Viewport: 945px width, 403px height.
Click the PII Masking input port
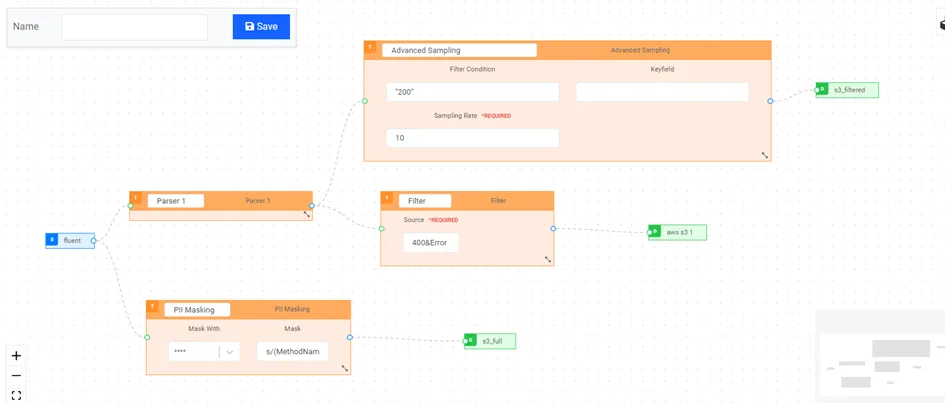click(147, 337)
